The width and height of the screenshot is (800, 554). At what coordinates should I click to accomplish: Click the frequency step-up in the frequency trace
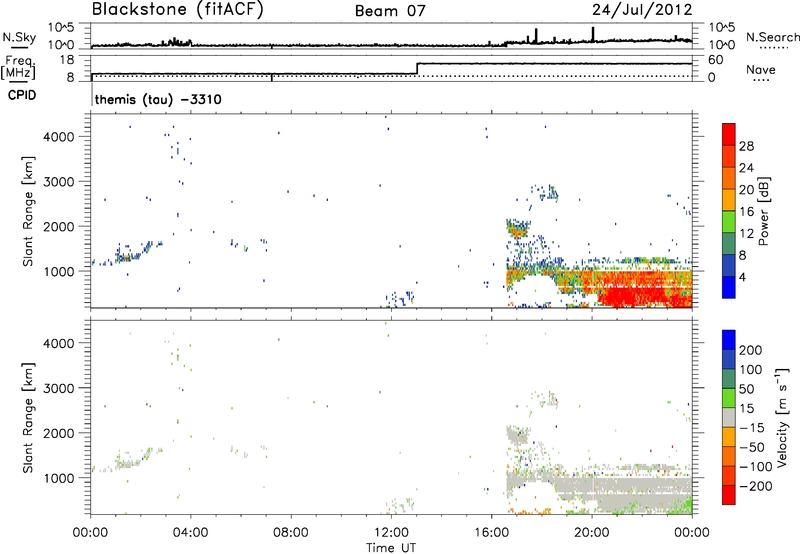tap(417, 69)
